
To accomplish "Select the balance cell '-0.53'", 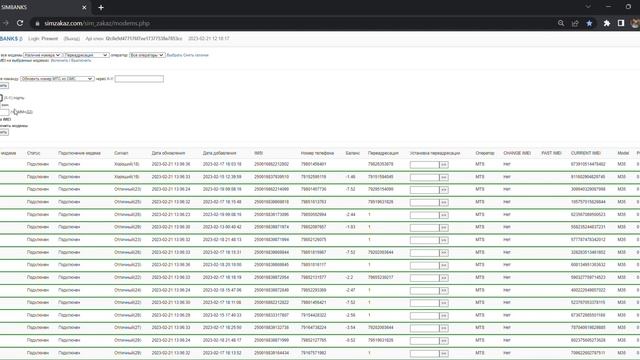I will click(x=350, y=340).
